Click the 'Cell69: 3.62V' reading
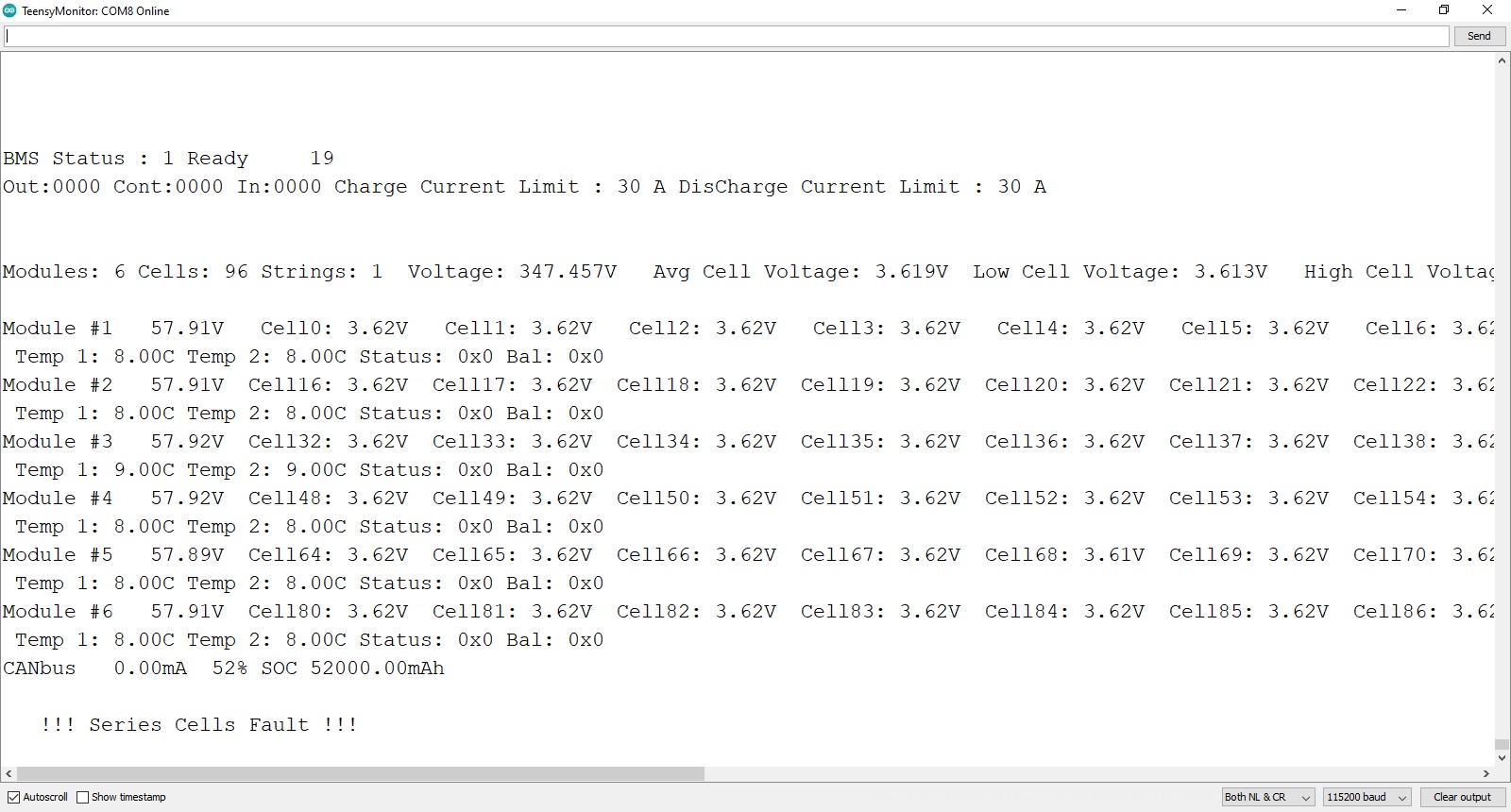This screenshot has height=812, width=1511. pos(1248,555)
